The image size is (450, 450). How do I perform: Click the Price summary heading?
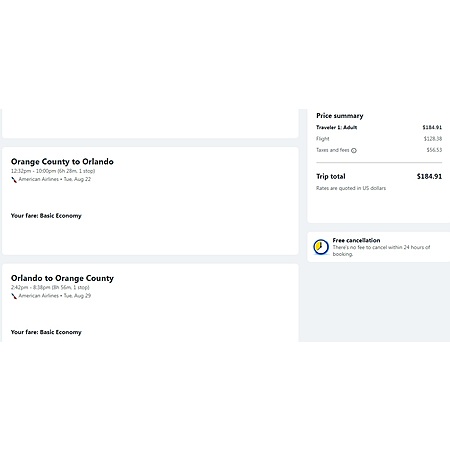(340, 116)
